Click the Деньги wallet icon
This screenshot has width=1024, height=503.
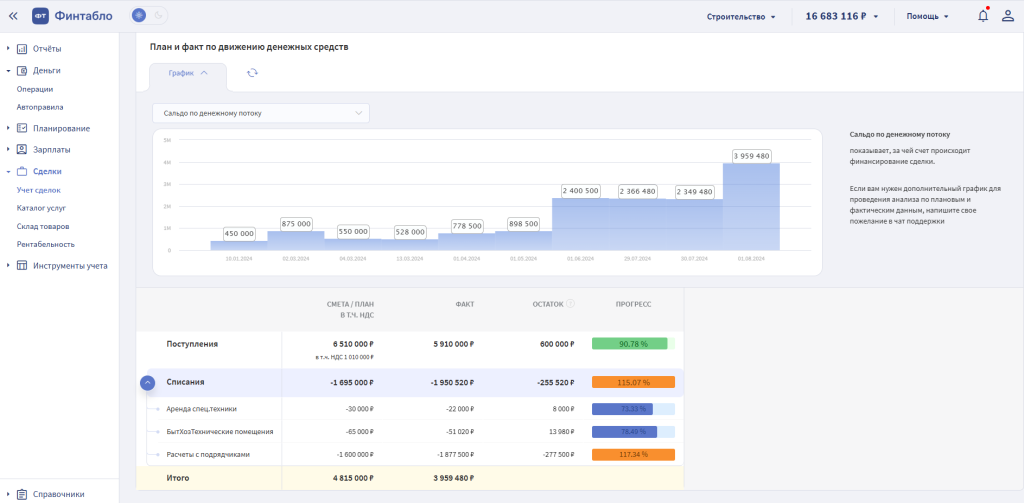tap(22, 71)
